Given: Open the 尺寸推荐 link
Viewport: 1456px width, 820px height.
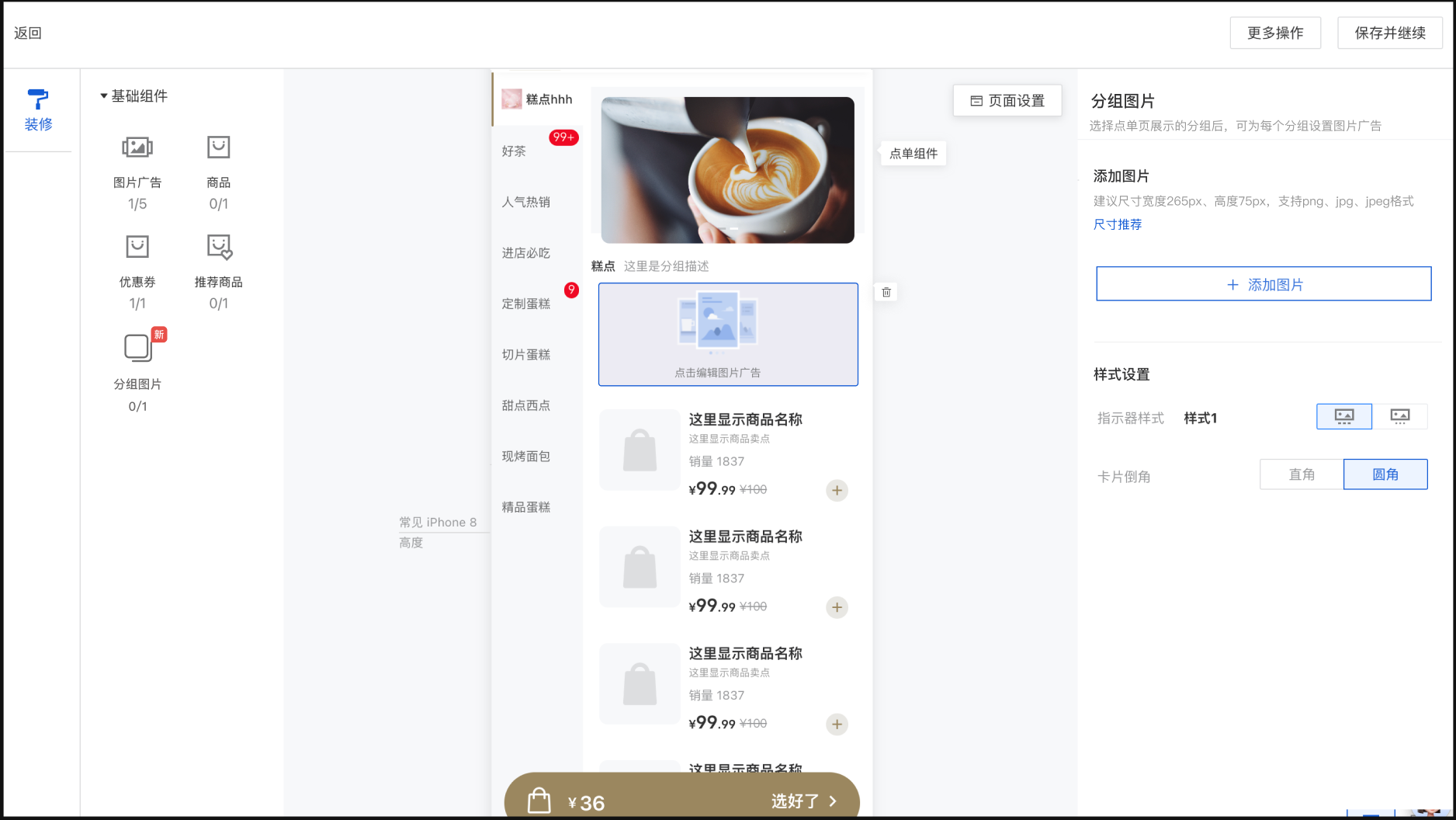Looking at the screenshot, I should point(1118,224).
